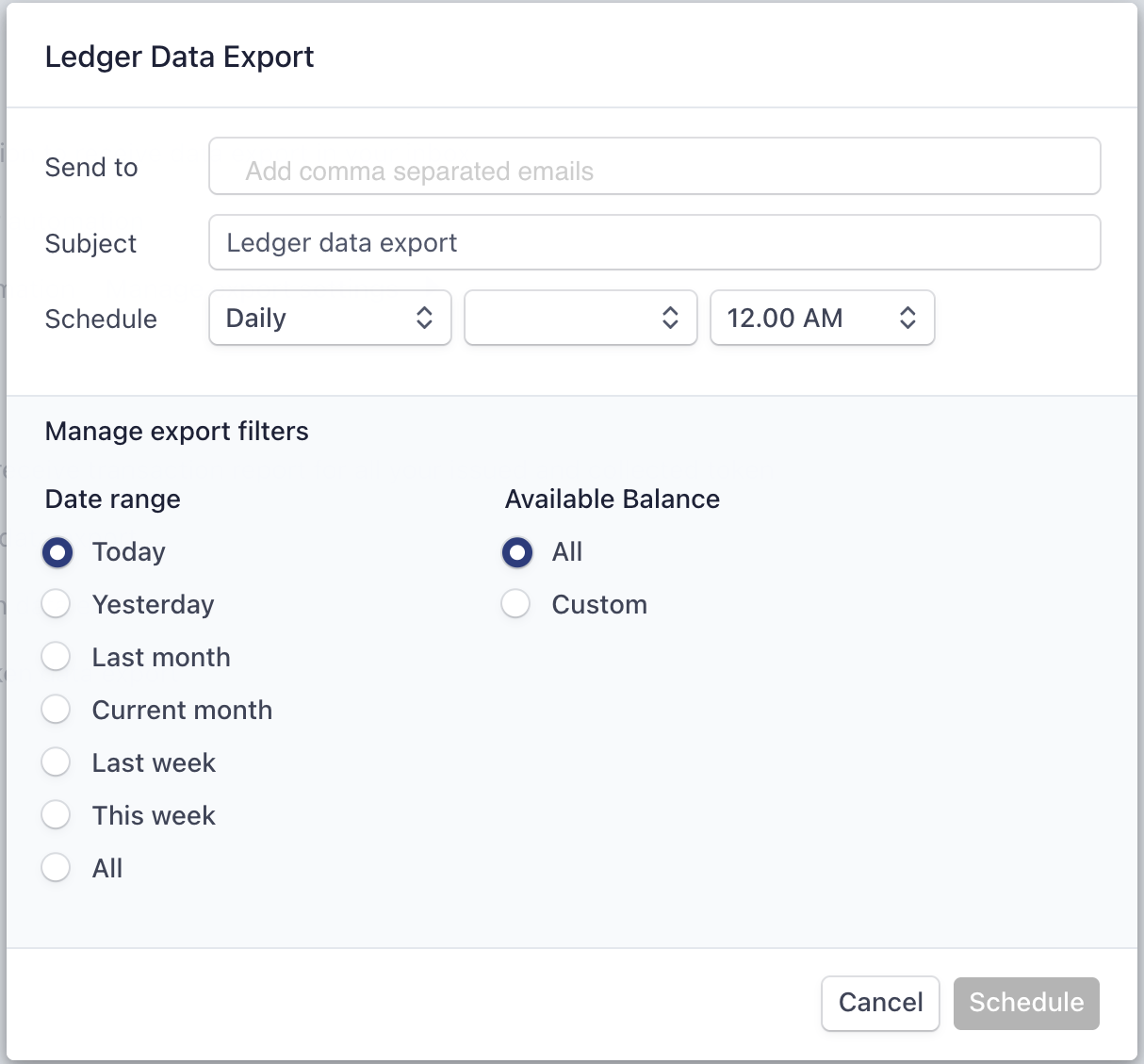
Task: Select All under Available Balance
Action: tap(516, 552)
